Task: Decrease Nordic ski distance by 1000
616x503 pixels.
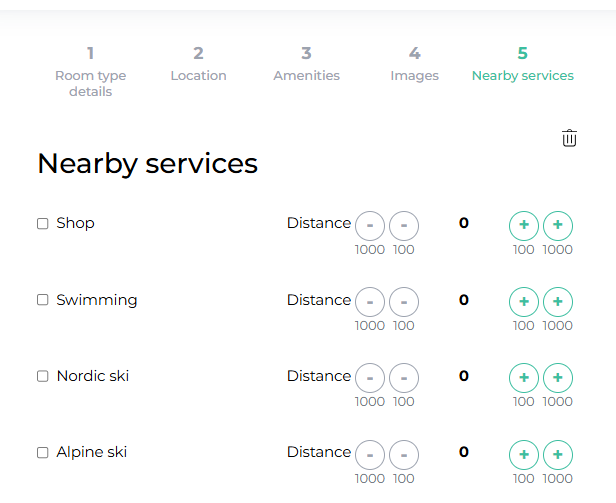Action: (x=370, y=377)
